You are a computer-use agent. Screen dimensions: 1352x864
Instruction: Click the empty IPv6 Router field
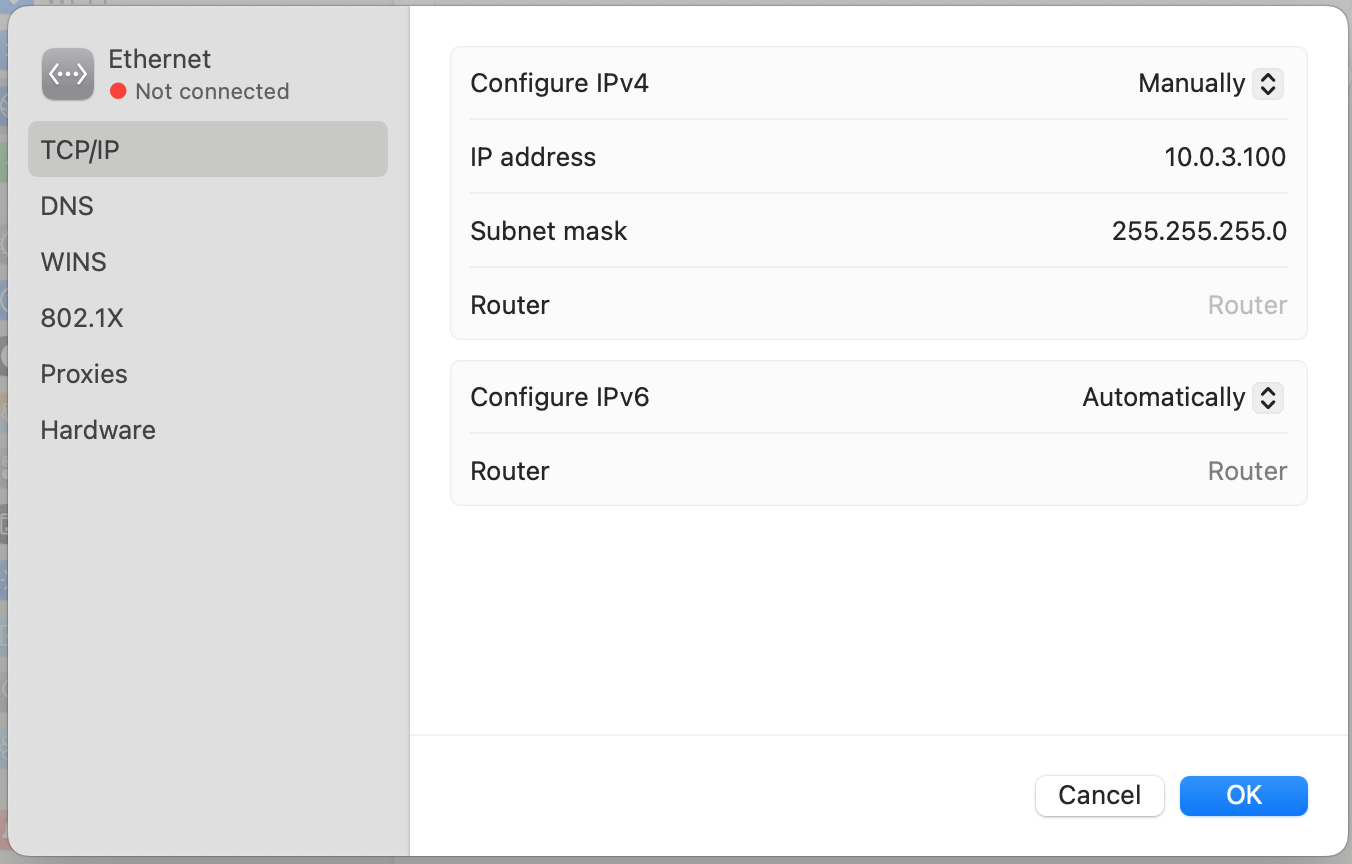pyautogui.click(x=1247, y=471)
